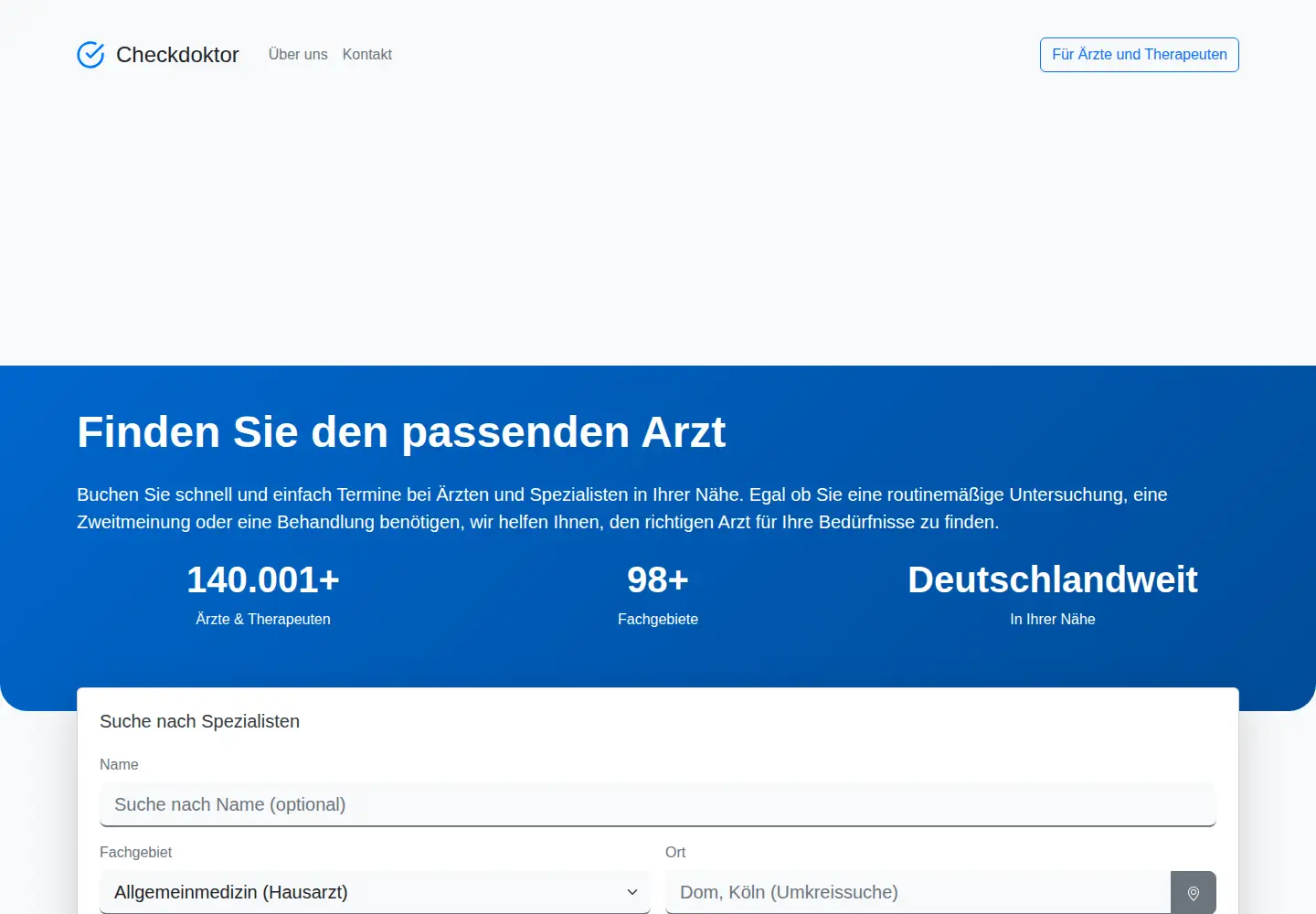Viewport: 1316px width, 914px height.
Task: Click the Ort field label
Action: [x=675, y=852]
